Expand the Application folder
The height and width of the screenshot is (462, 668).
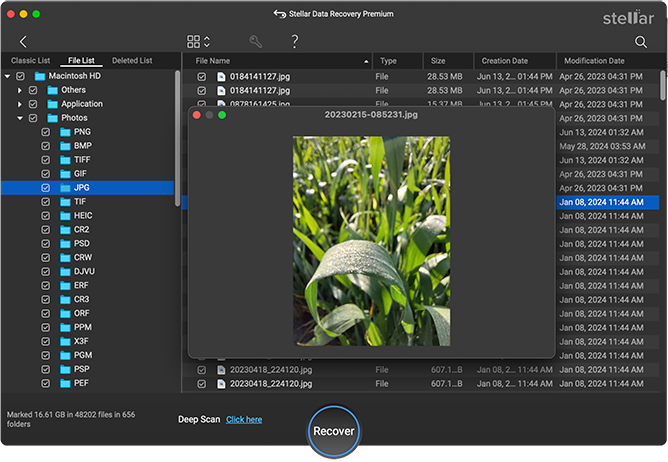point(19,104)
